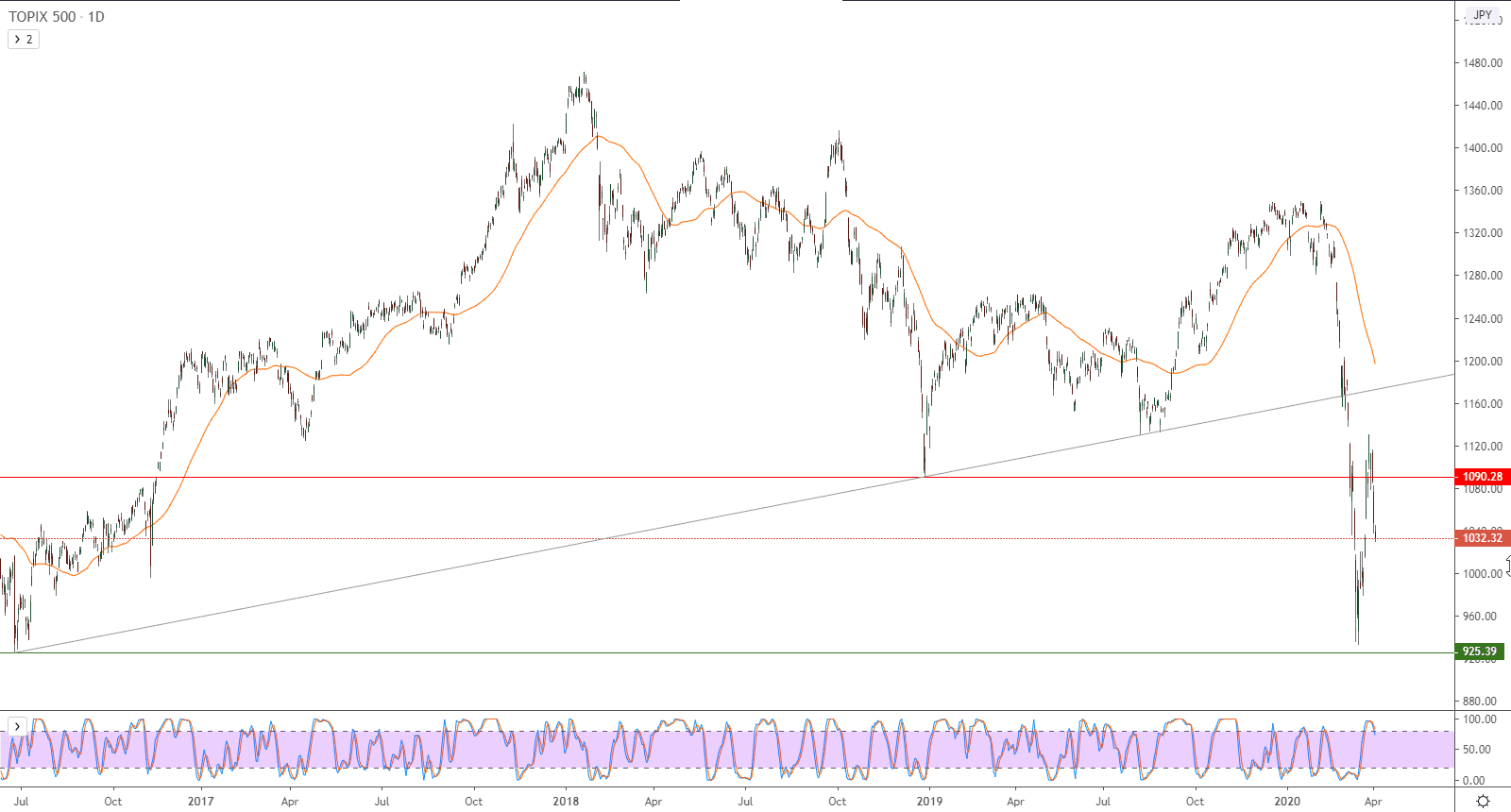Screen dimensions: 1511x812
Task: Click the 100.00 stochastic scale value
Action: tap(1480, 719)
